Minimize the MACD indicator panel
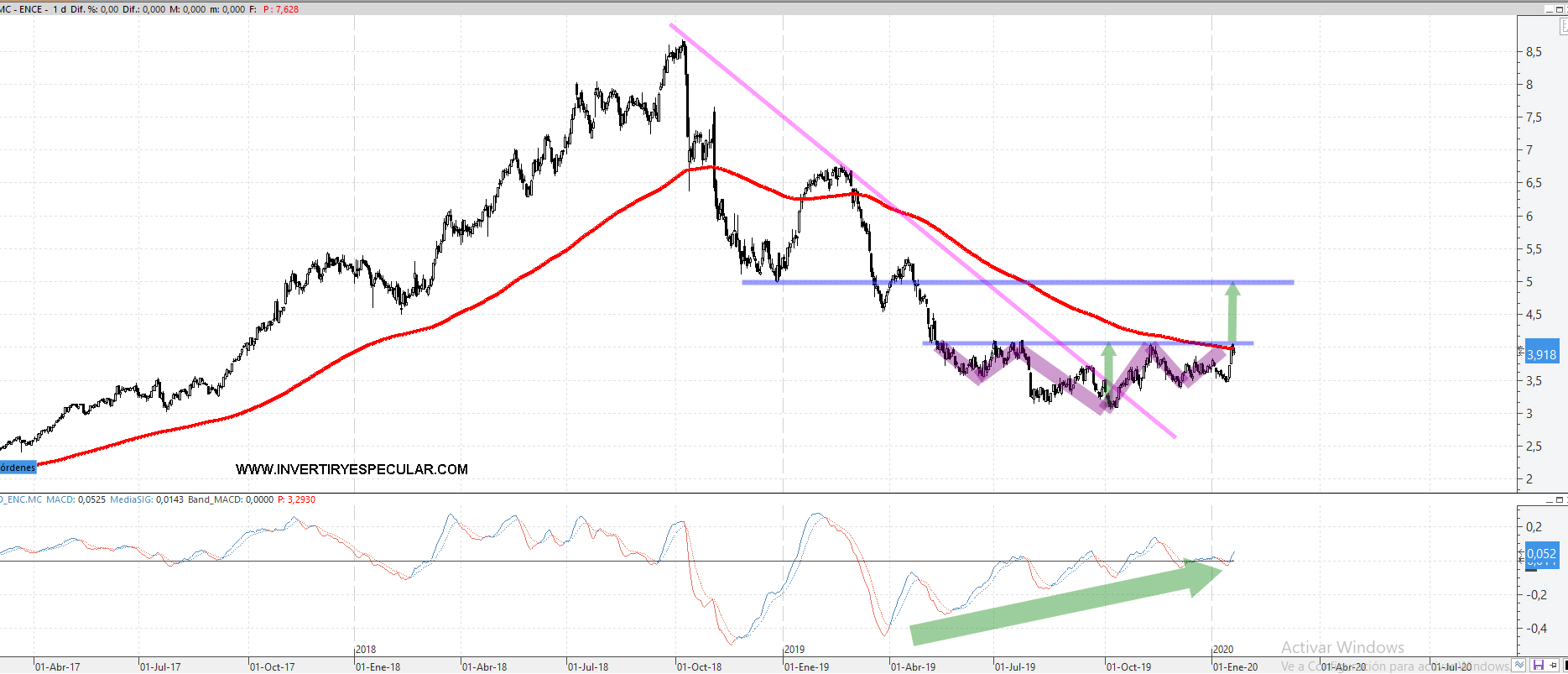 [1549, 499]
